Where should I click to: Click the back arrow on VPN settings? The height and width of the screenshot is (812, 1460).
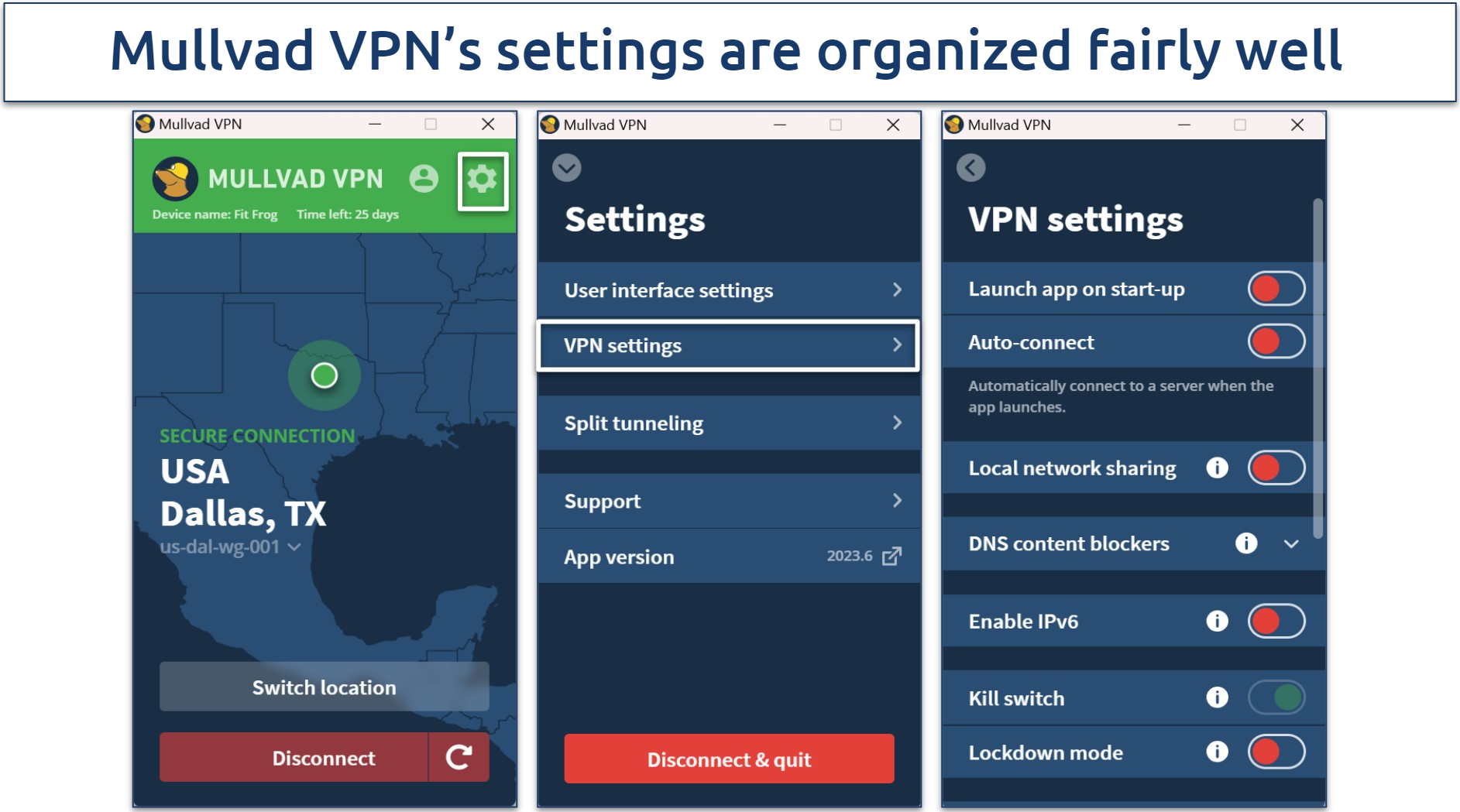click(x=970, y=169)
